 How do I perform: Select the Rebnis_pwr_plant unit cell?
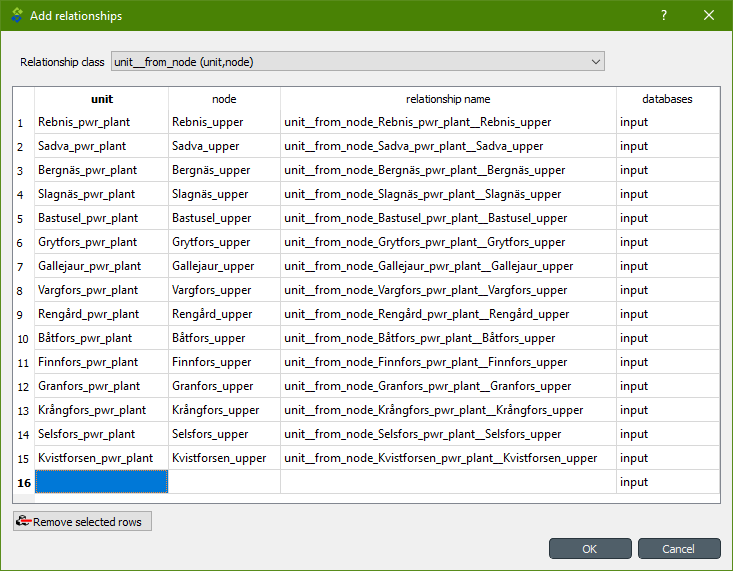click(x=101, y=122)
